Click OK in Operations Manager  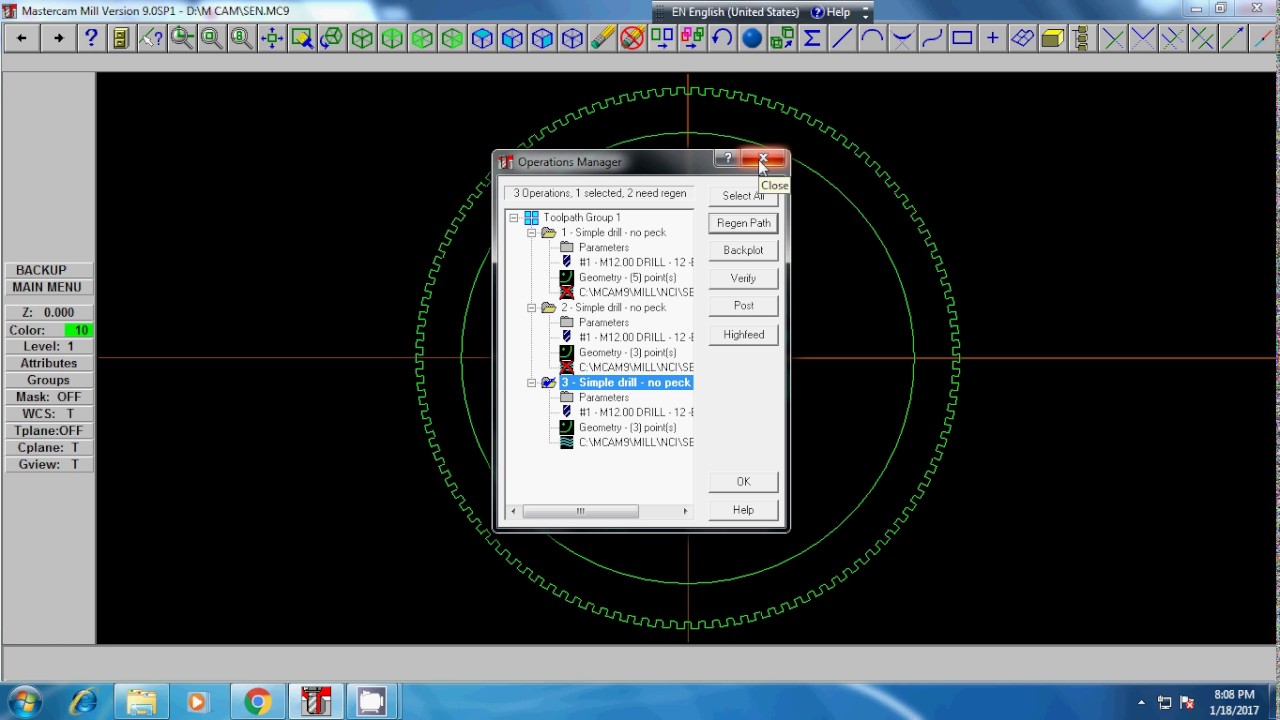743,482
